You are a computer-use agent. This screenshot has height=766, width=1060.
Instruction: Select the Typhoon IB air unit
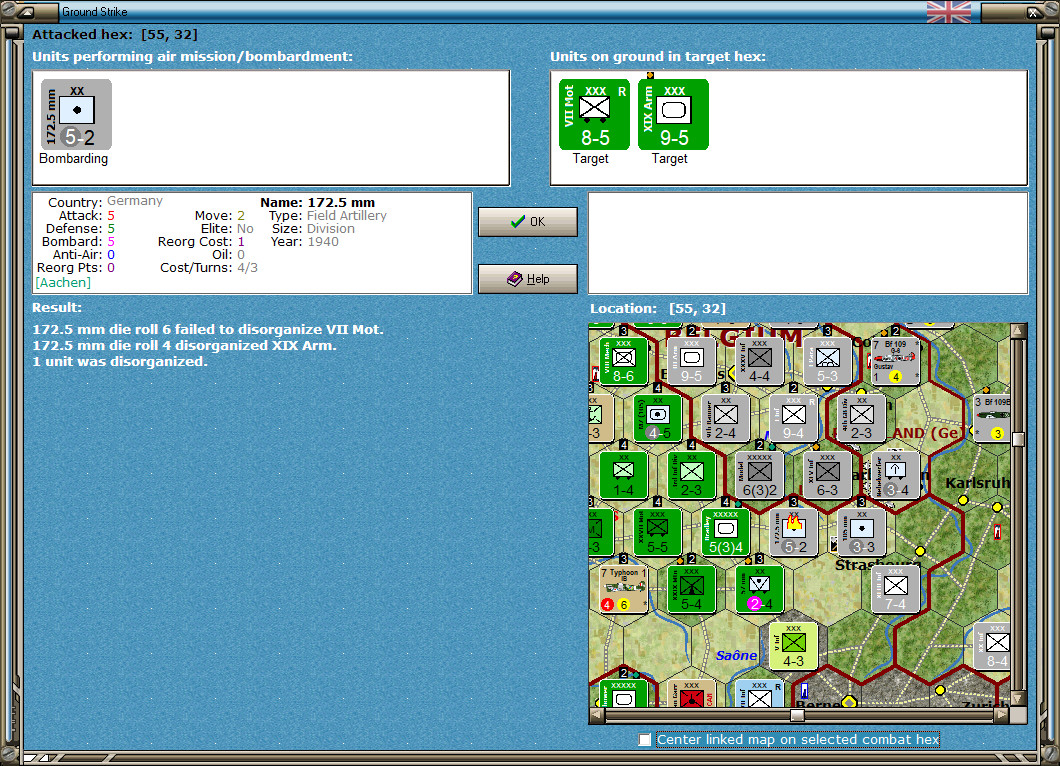click(x=623, y=589)
